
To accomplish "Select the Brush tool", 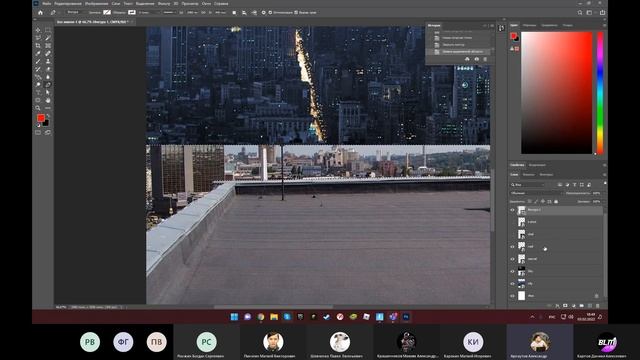I will point(38,61).
